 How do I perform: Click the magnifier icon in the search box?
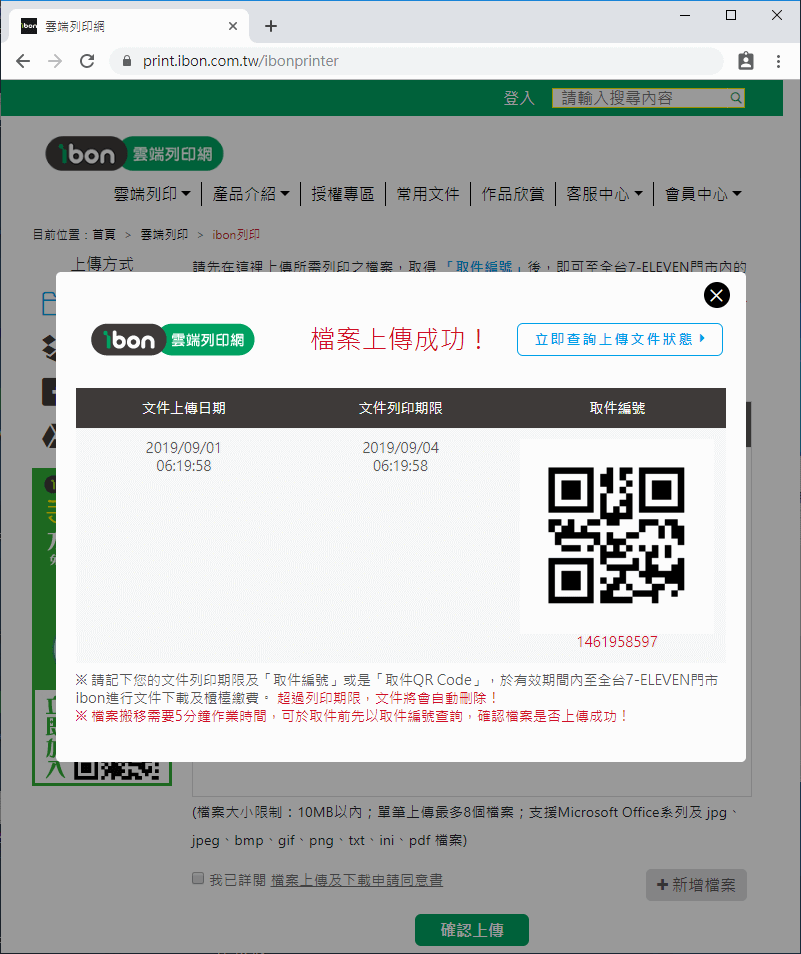click(x=735, y=98)
